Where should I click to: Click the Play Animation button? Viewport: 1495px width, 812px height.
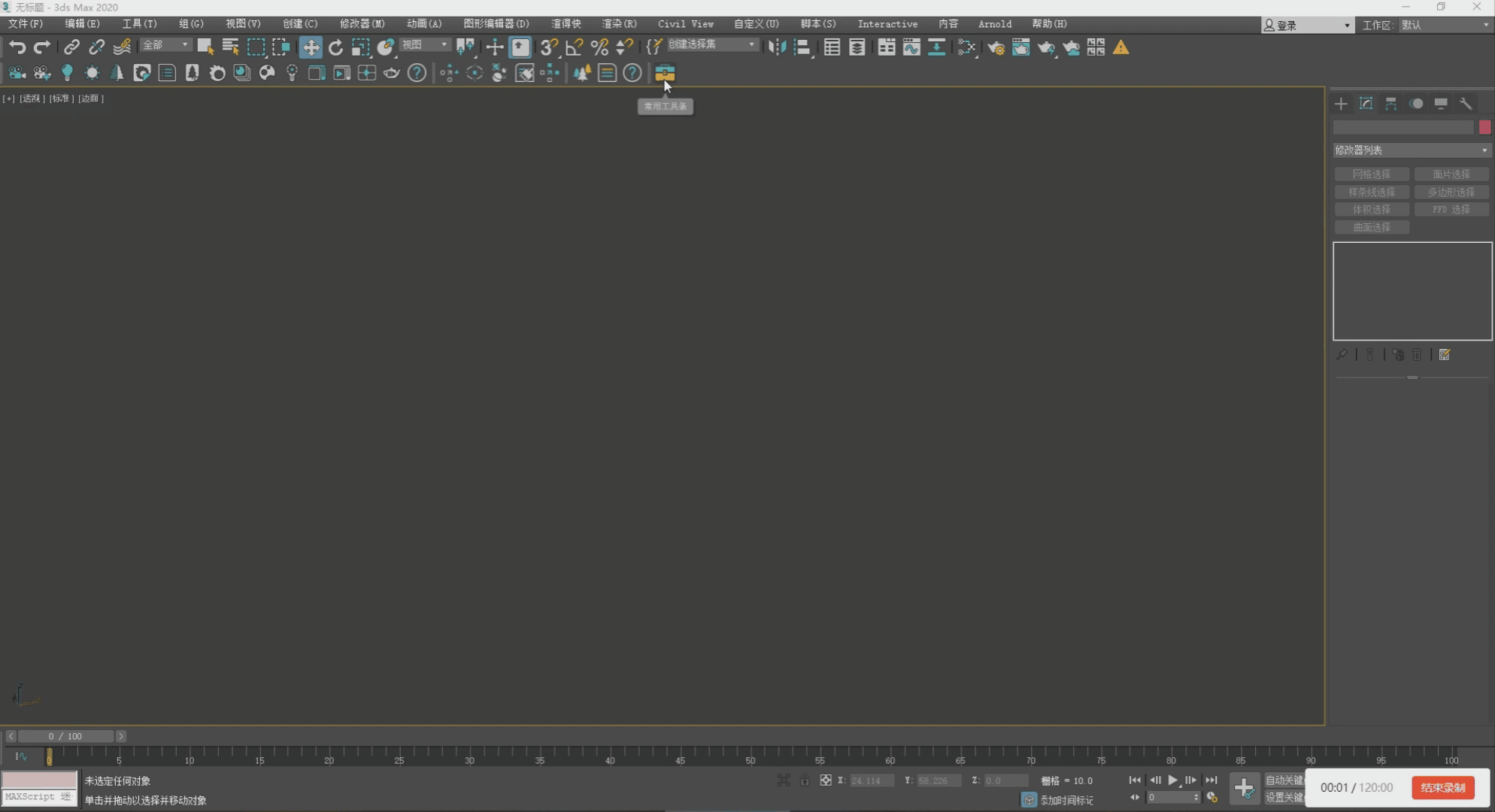pyautogui.click(x=1173, y=780)
